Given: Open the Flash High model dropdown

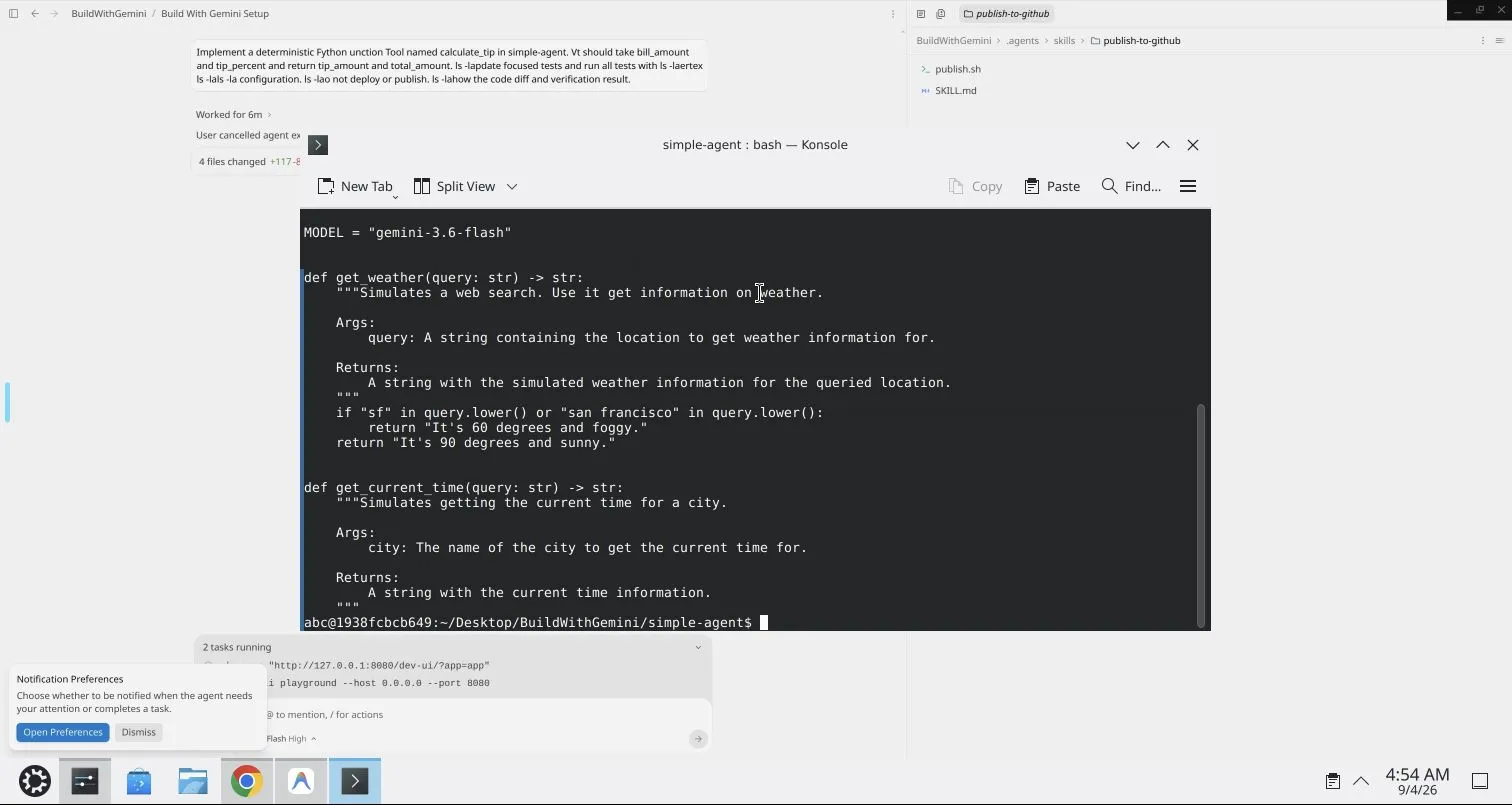Looking at the screenshot, I should click(291, 739).
